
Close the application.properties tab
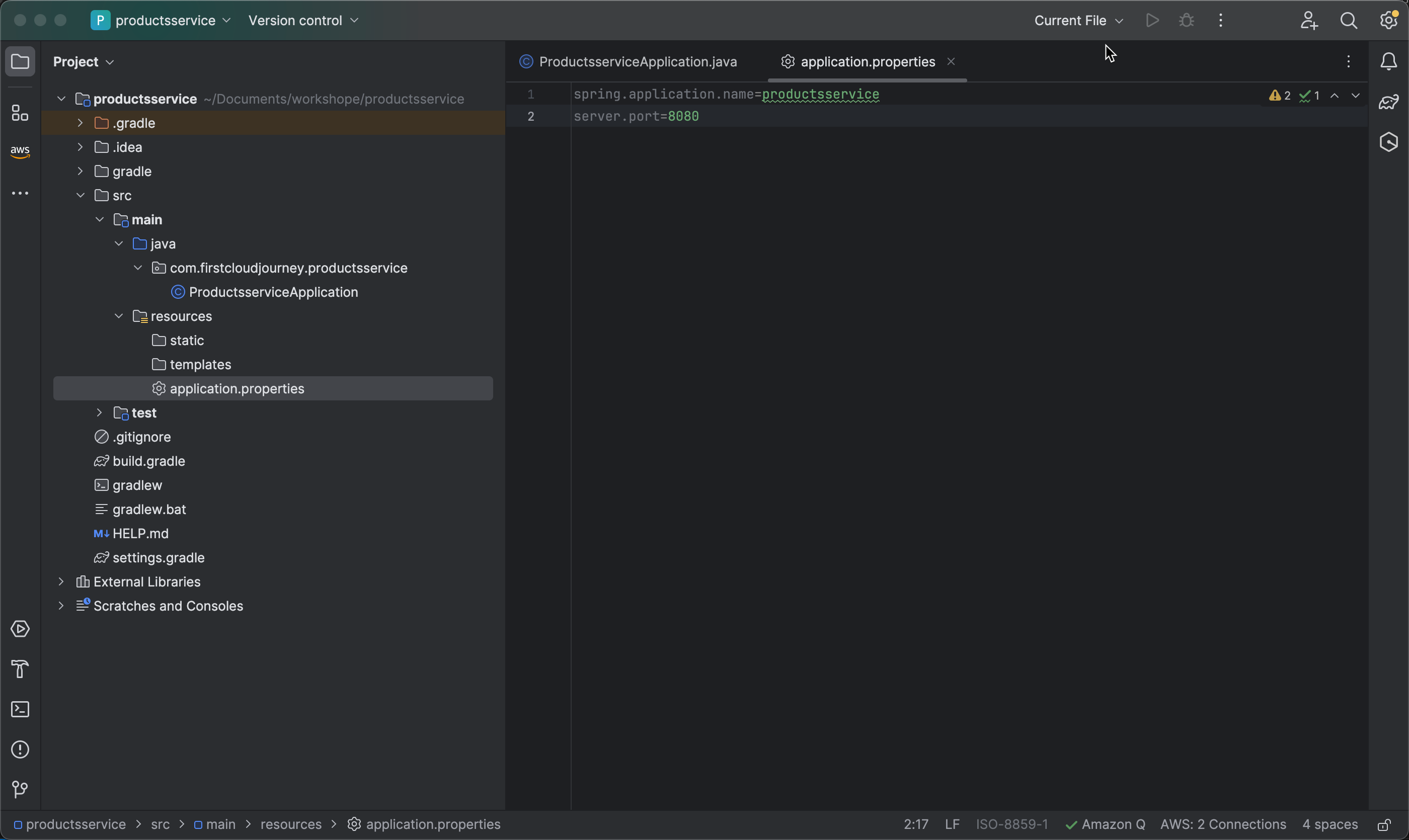click(952, 61)
